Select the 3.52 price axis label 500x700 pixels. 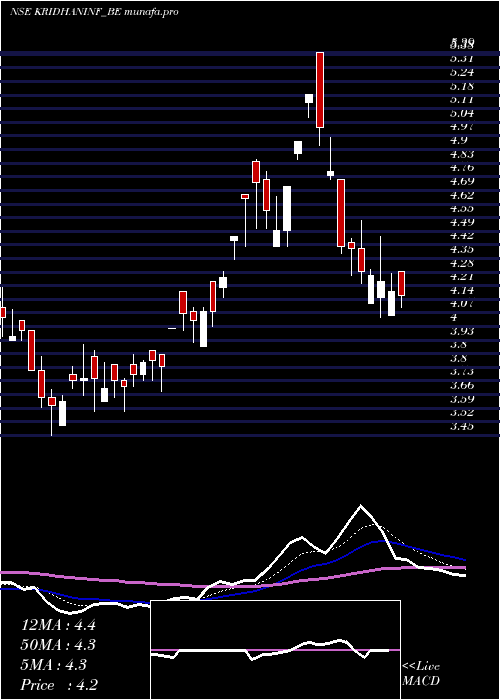coord(462,413)
